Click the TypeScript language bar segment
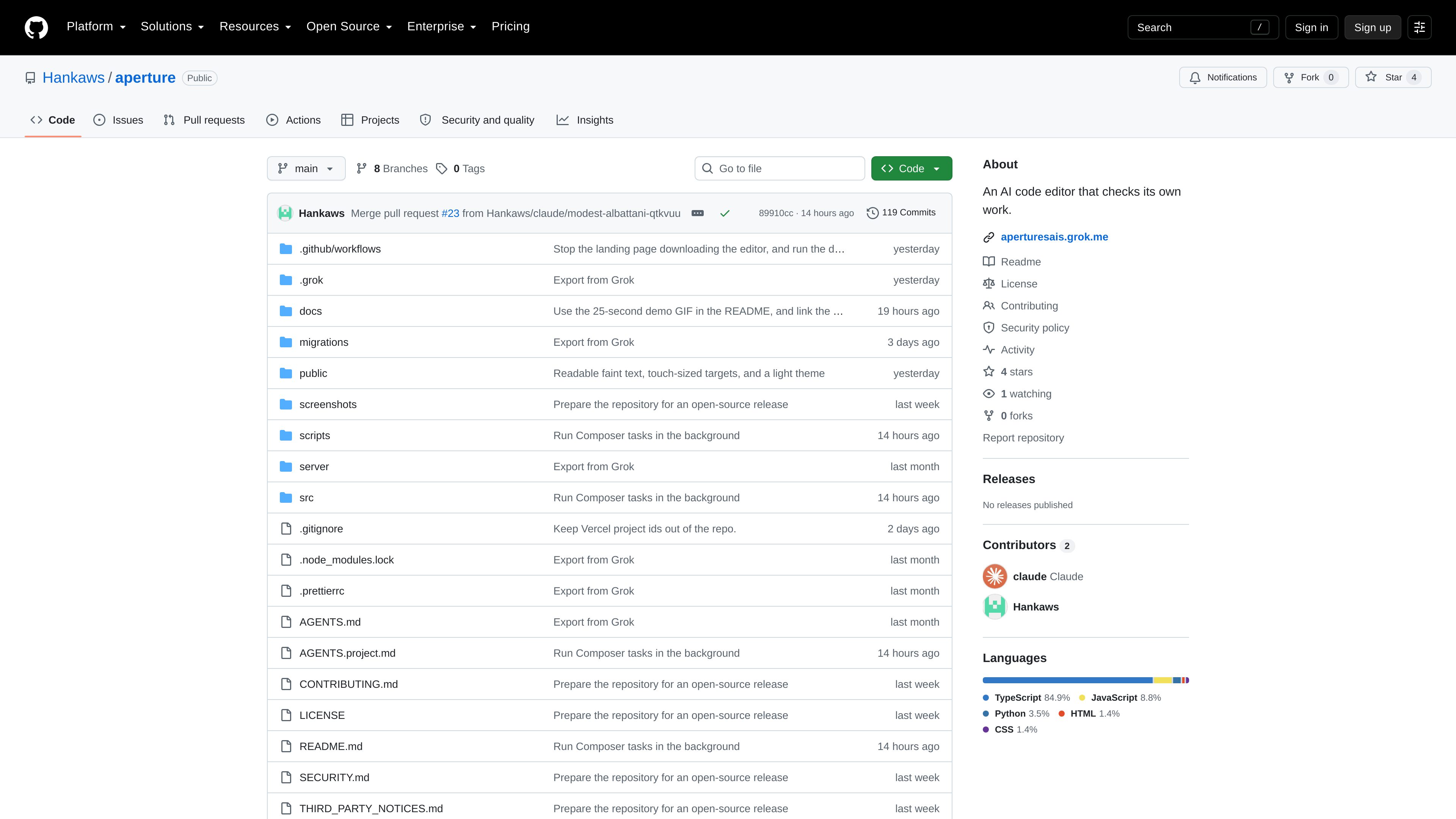The width and height of the screenshot is (1456, 819). coord(1067,680)
